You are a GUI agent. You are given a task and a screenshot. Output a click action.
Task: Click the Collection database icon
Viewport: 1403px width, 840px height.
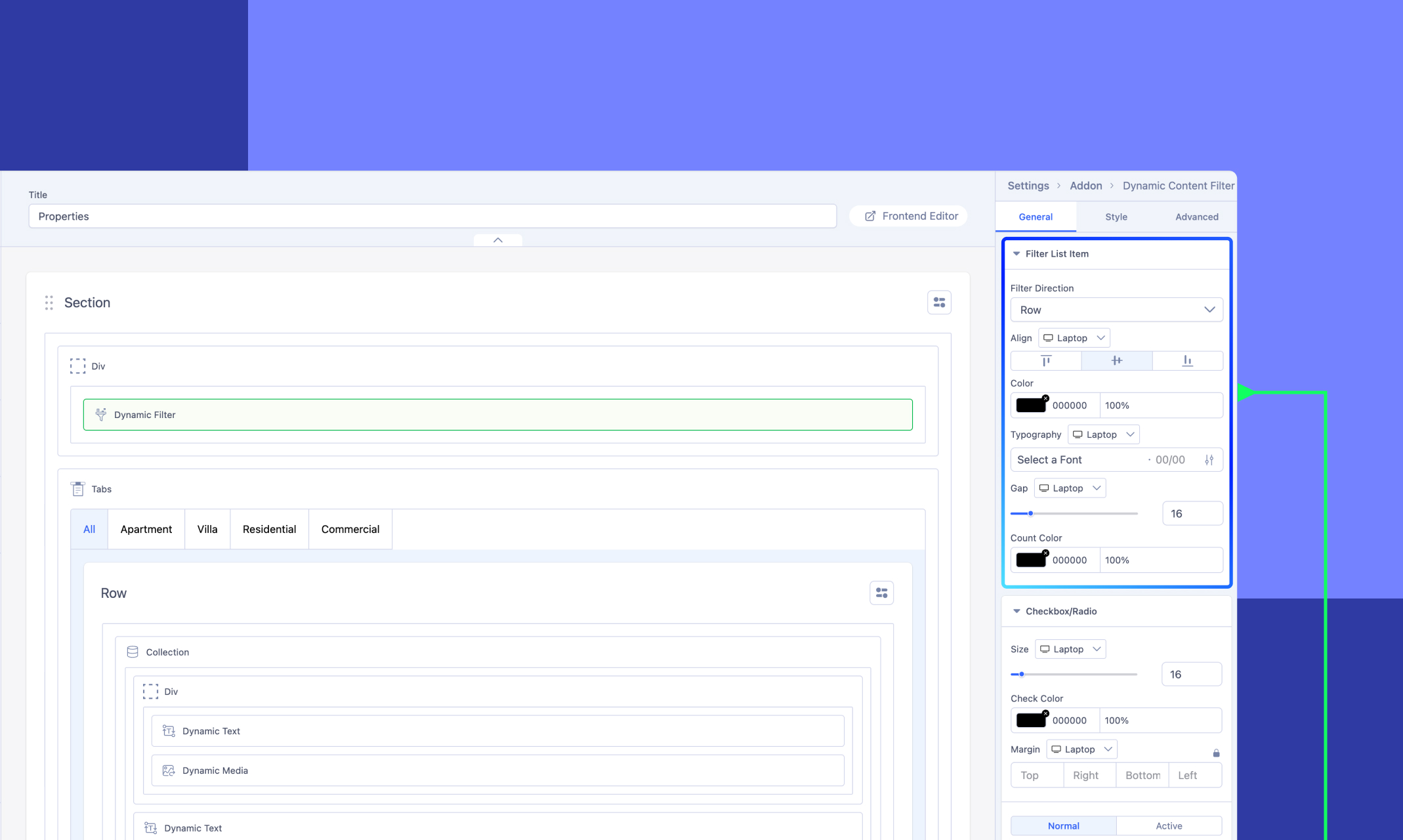pyautogui.click(x=133, y=652)
